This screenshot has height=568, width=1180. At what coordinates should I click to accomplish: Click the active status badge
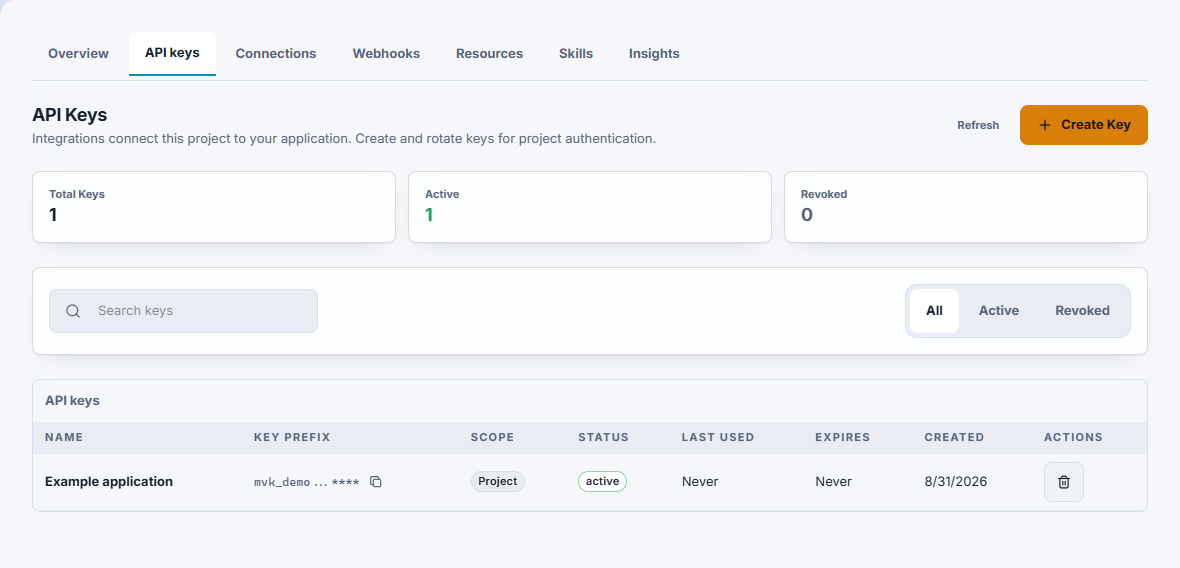click(x=602, y=481)
